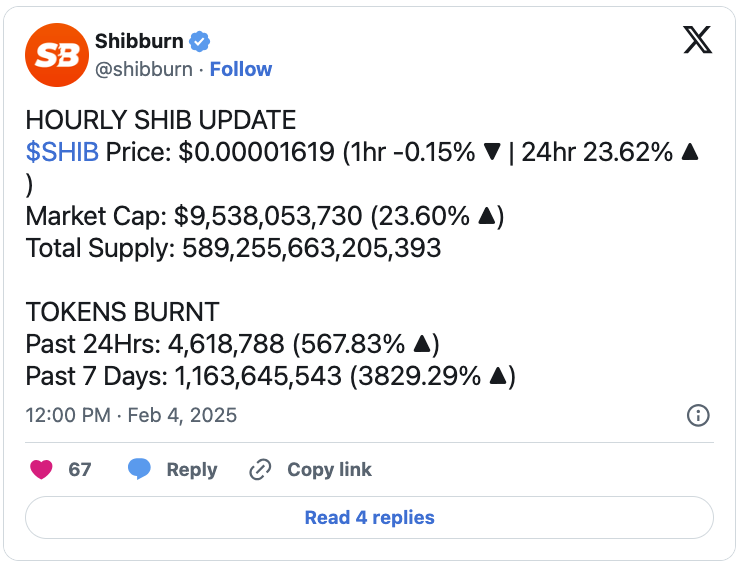Click the chain link icon
The width and height of the screenshot is (744, 568).
coord(261,469)
